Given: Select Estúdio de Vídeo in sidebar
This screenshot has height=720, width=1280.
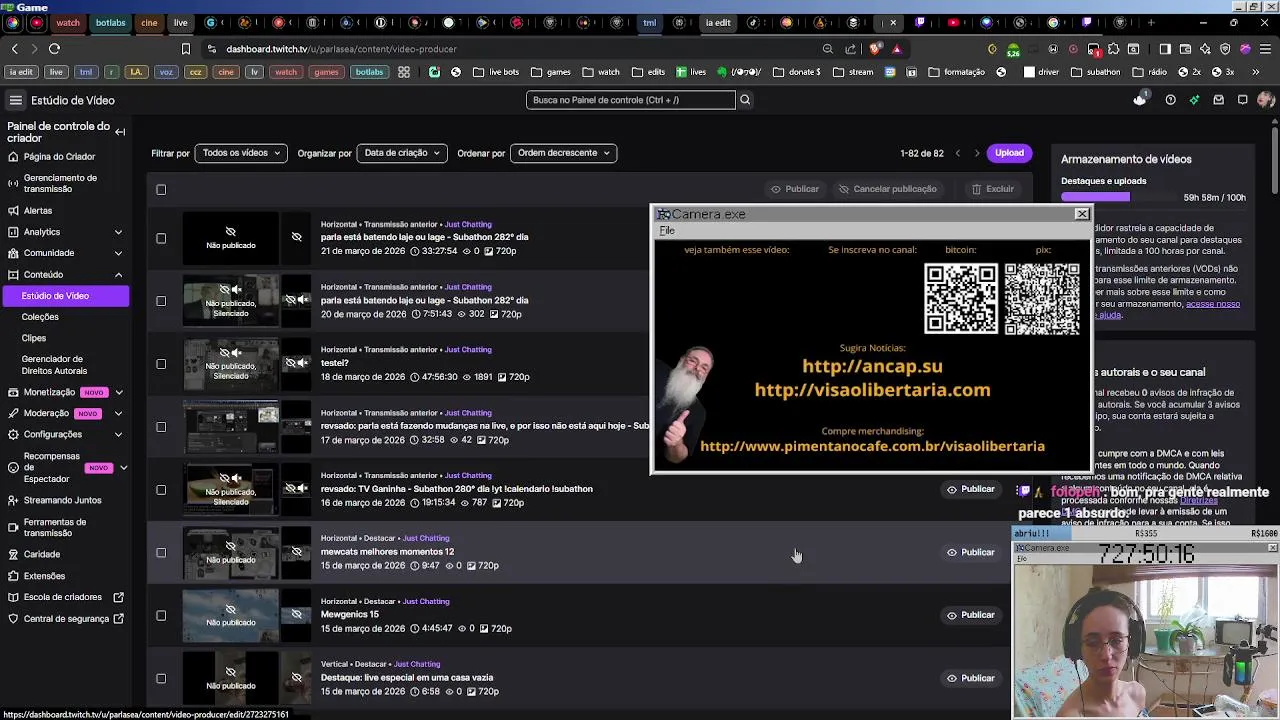Looking at the screenshot, I should [x=66, y=296].
